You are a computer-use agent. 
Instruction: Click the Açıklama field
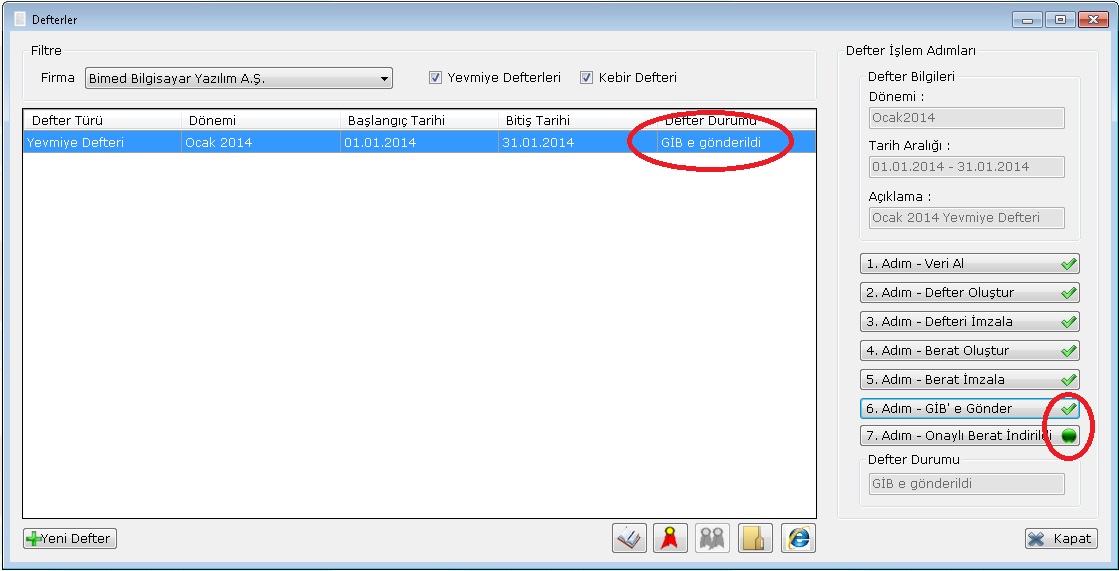click(x=966, y=218)
